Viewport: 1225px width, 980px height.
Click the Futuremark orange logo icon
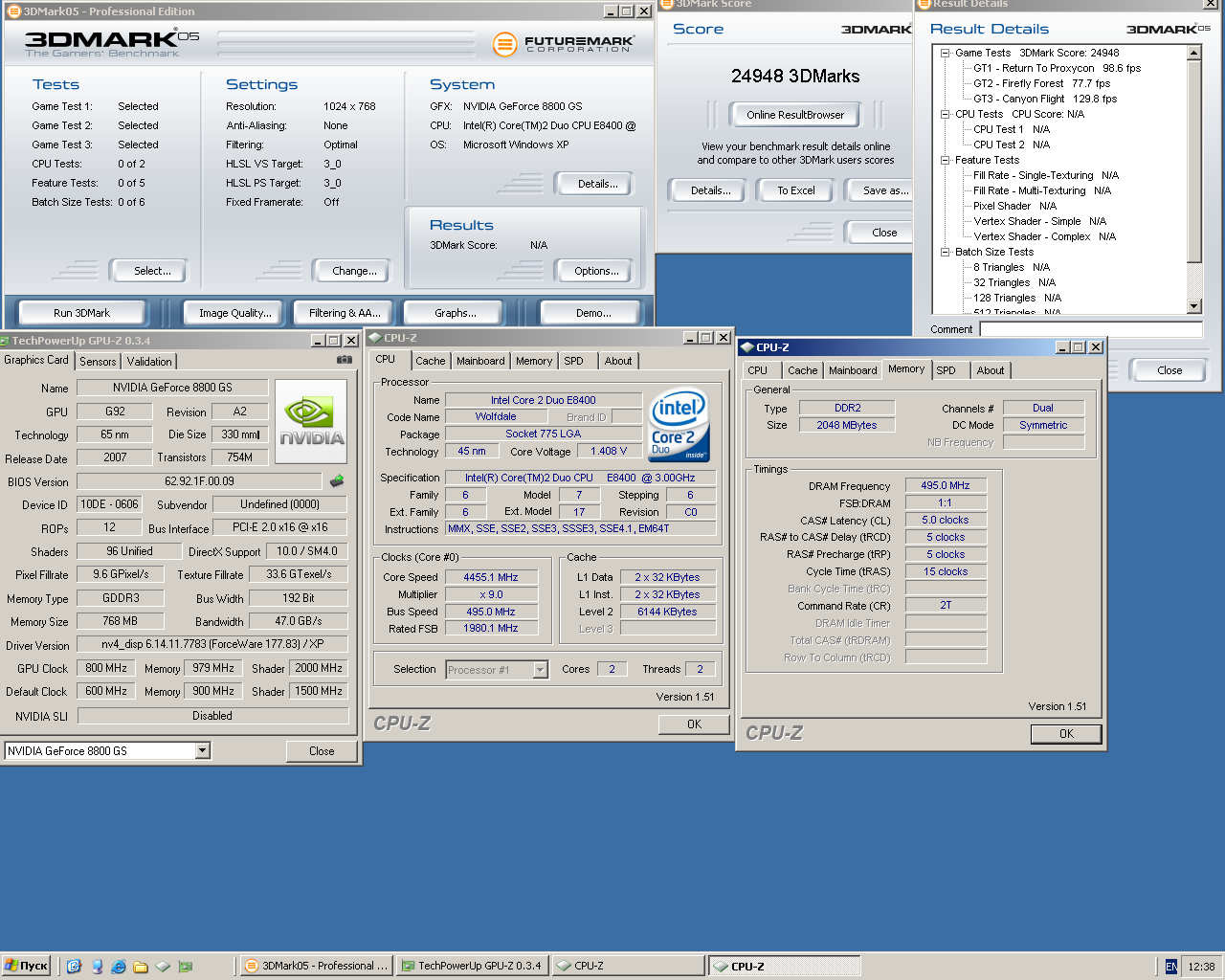[504, 43]
